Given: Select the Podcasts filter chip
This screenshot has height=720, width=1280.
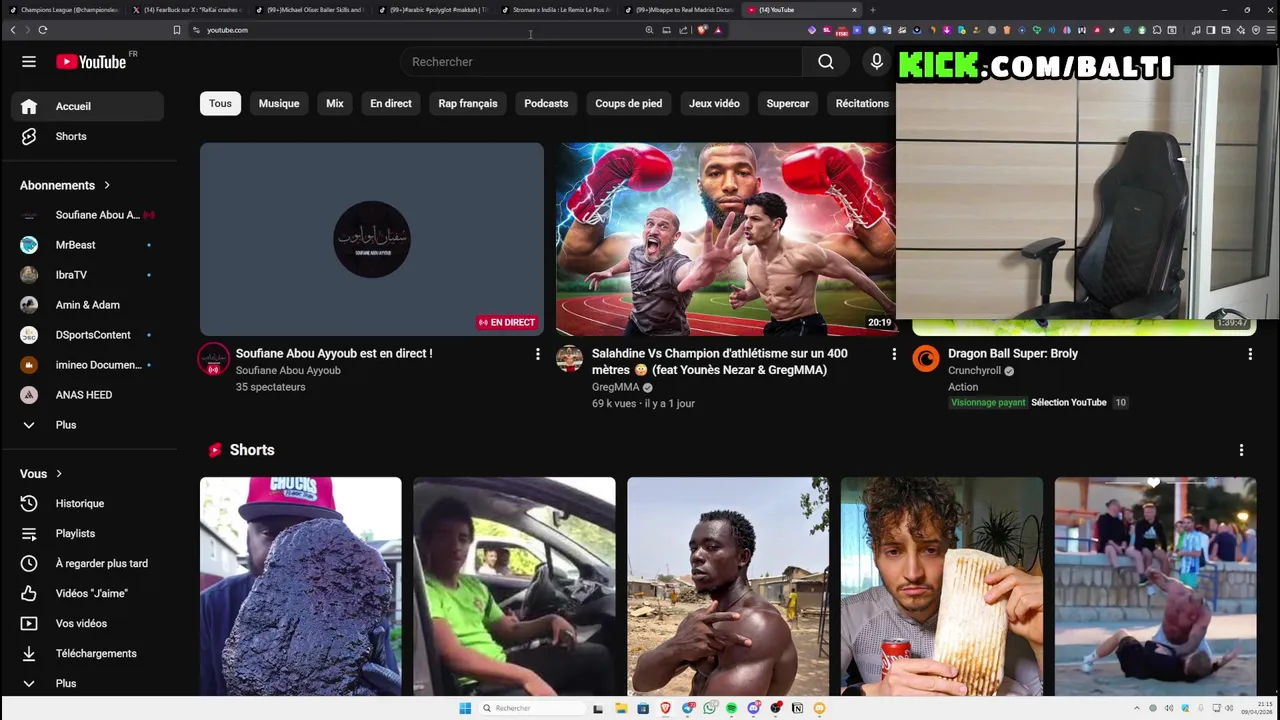Looking at the screenshot, I should [546, 103].
